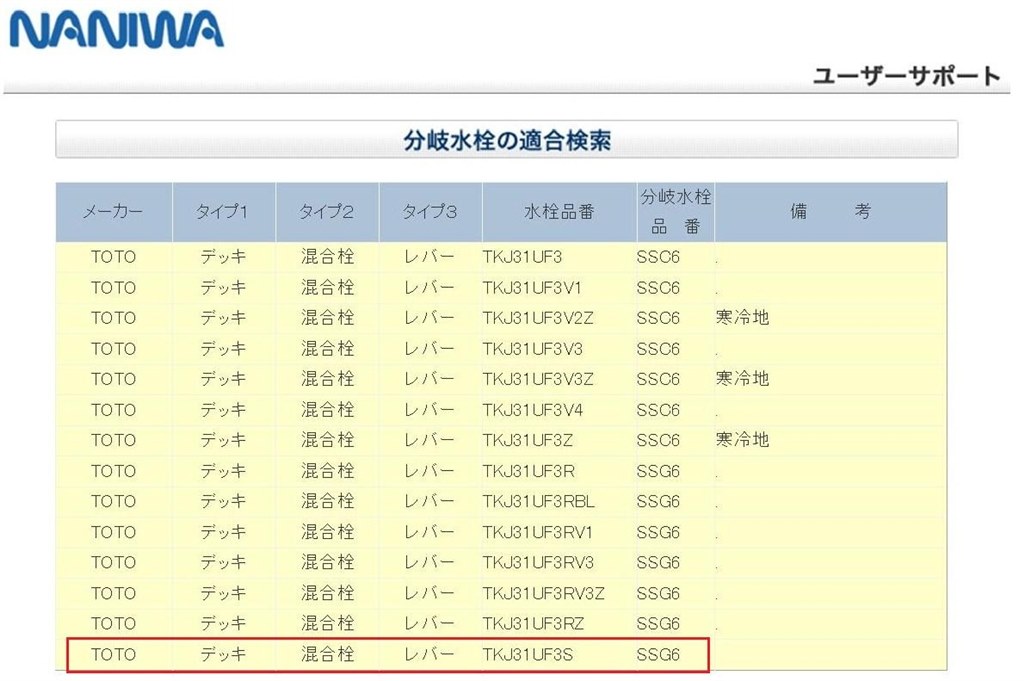Select product number TKJ31UF3RBL
This screenshot has width=1024, height=681.
point(539,501)
